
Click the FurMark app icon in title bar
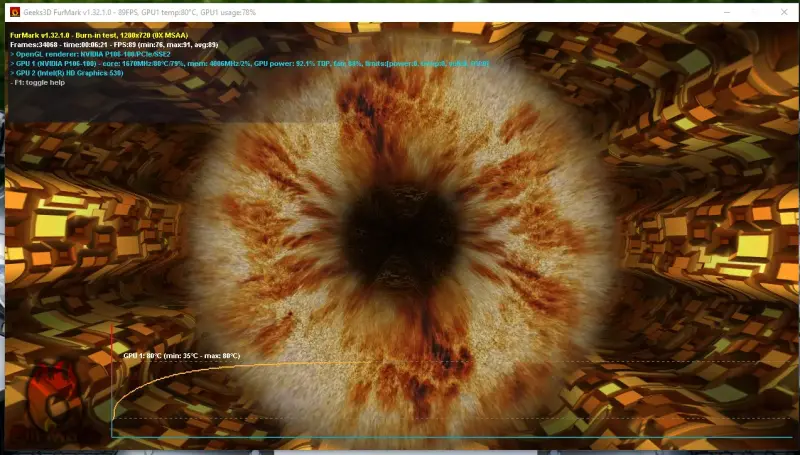14,10
